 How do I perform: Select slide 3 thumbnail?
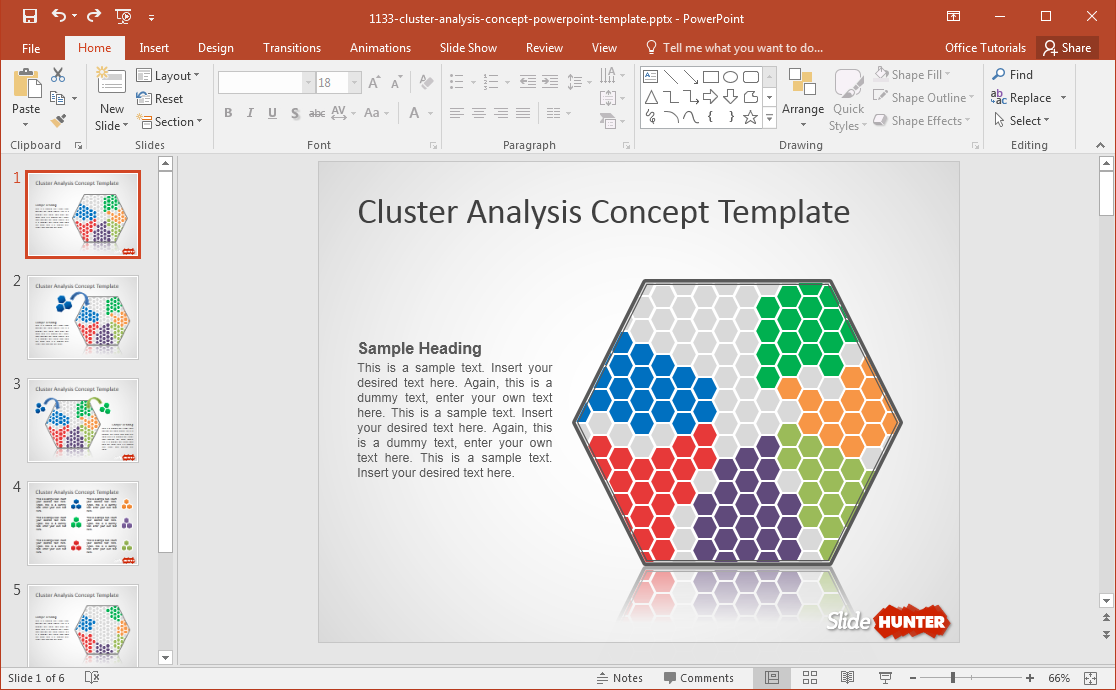point(83,420)
